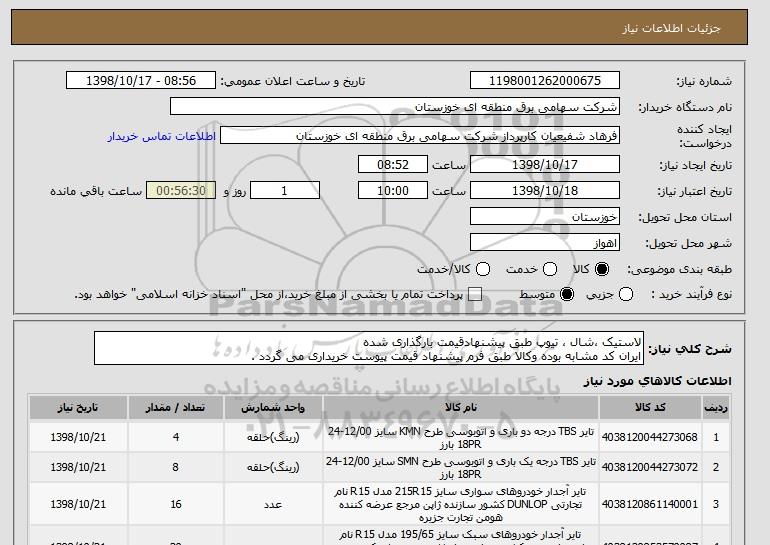The height and width of the screenshot is (545, 770).
Task: Click the province field خوزستان
Action: [x=545, y=217]
